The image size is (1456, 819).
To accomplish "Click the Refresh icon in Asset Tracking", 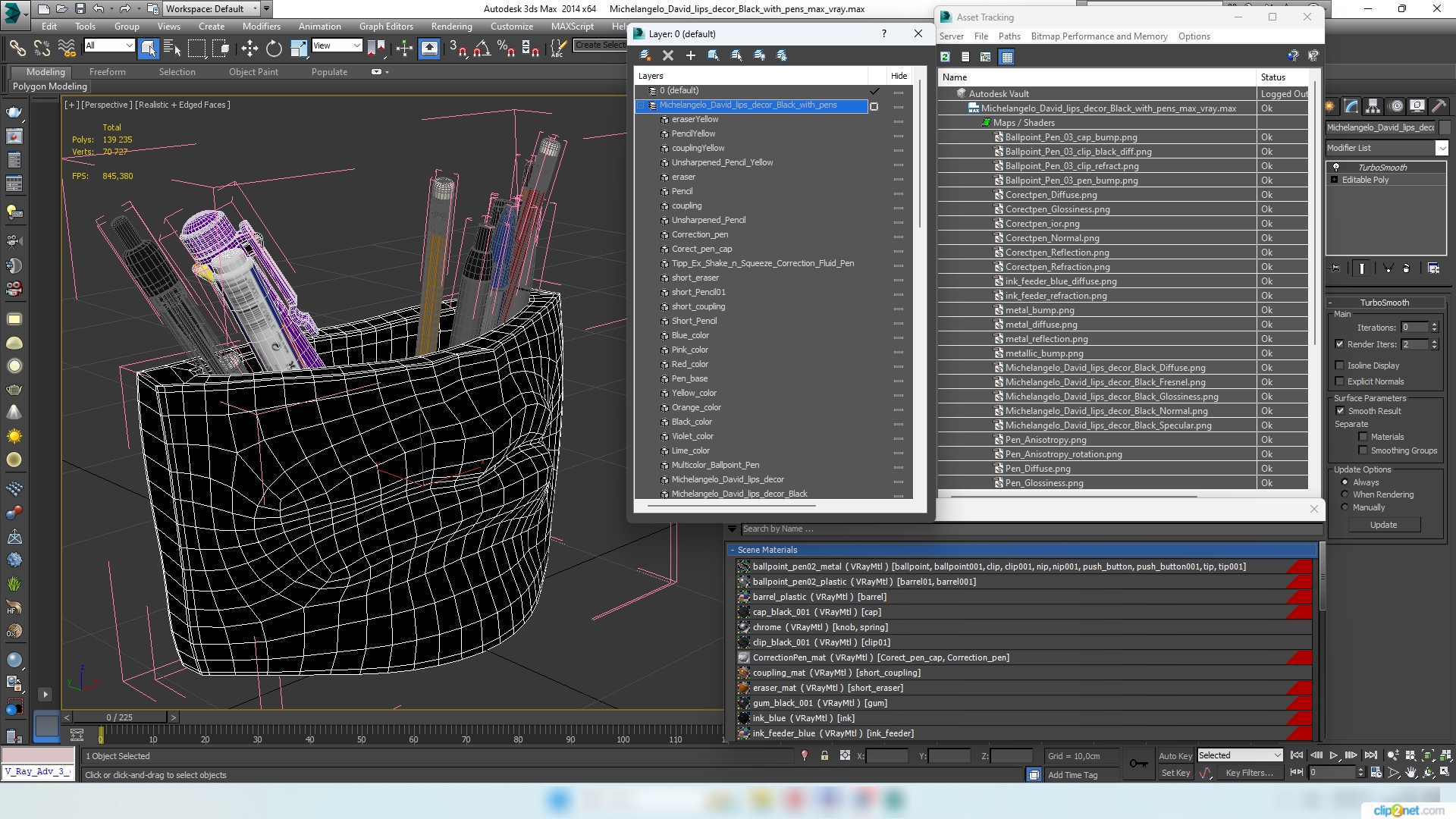I will click(x=945, y=57).
